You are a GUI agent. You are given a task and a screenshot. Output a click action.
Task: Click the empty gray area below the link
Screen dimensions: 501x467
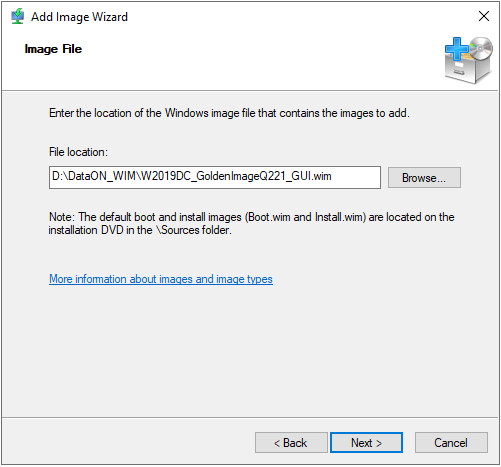(250, 350)
